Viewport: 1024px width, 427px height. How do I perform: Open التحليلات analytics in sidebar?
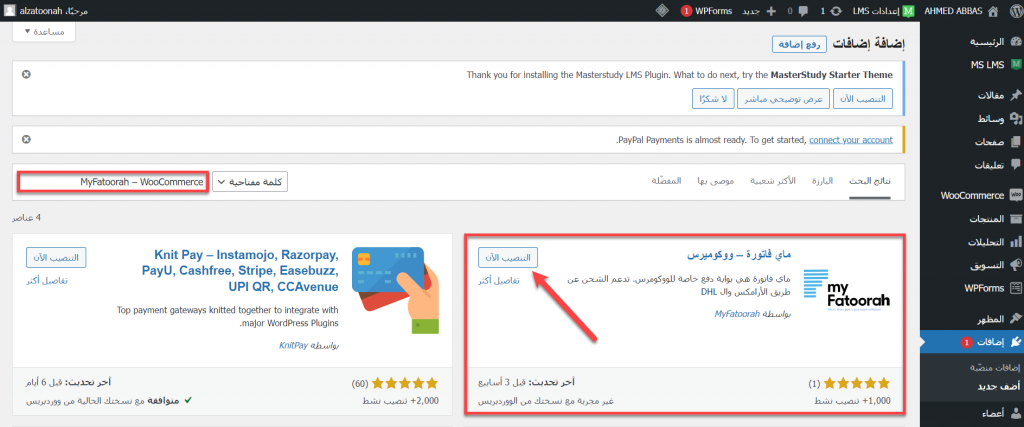986,242
